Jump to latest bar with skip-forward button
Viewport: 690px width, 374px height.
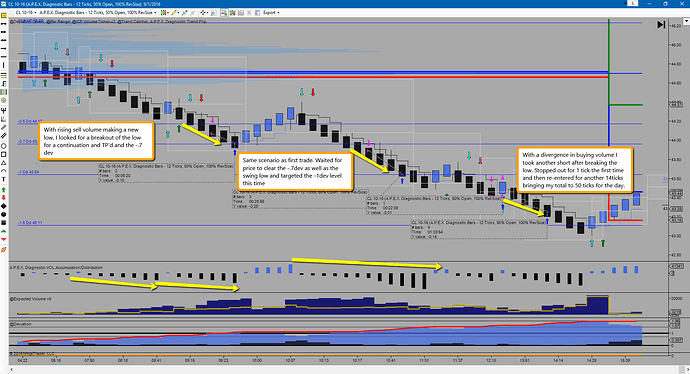tap(661, 25)
